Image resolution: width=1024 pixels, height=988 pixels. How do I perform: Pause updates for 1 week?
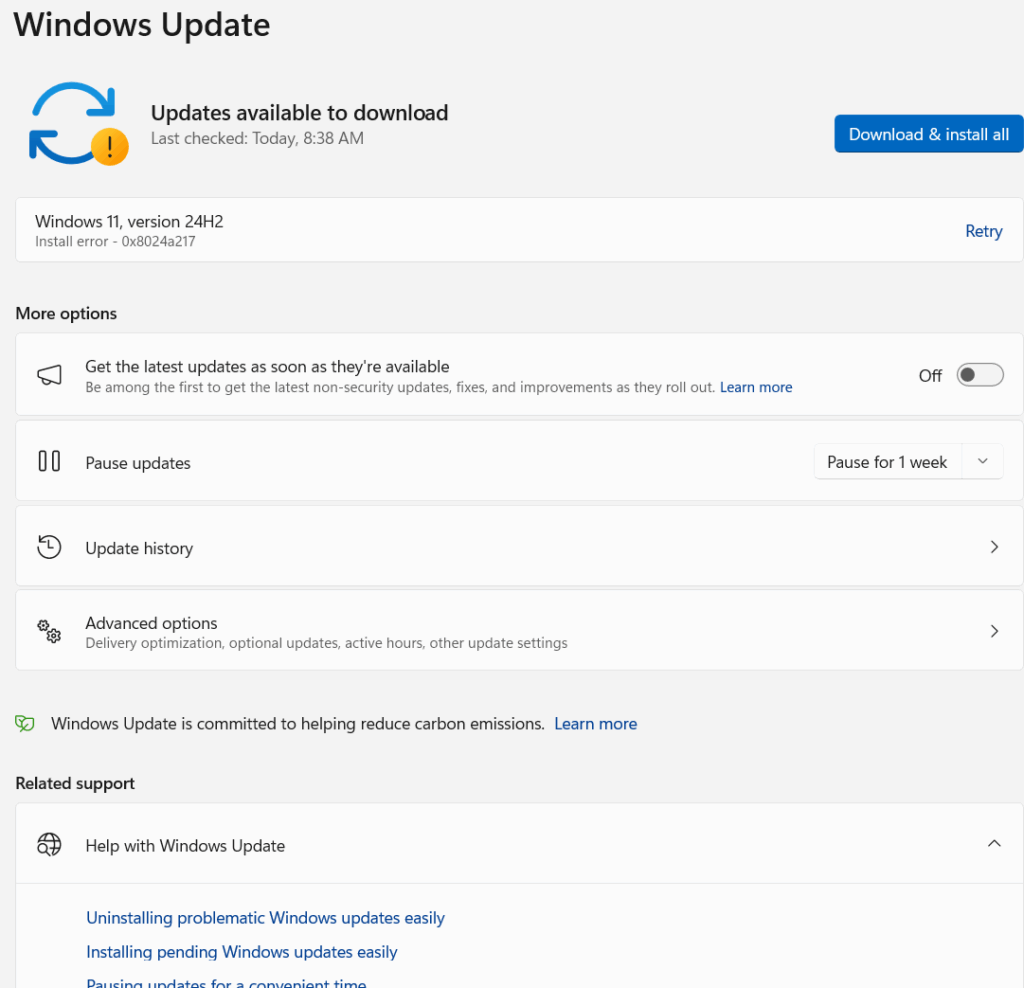[887, 462]
